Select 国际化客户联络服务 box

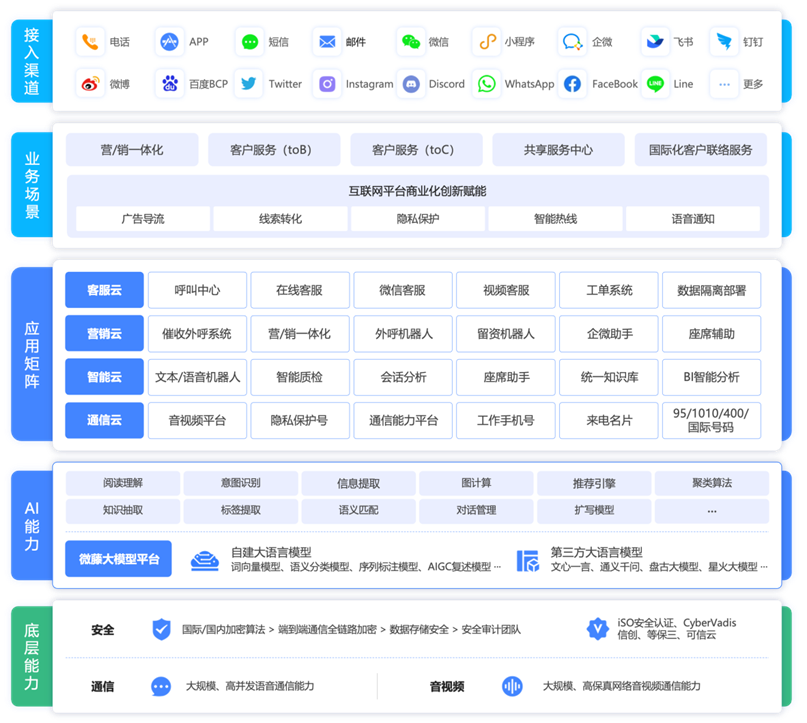pyautogui.click(x=700, y=150)
